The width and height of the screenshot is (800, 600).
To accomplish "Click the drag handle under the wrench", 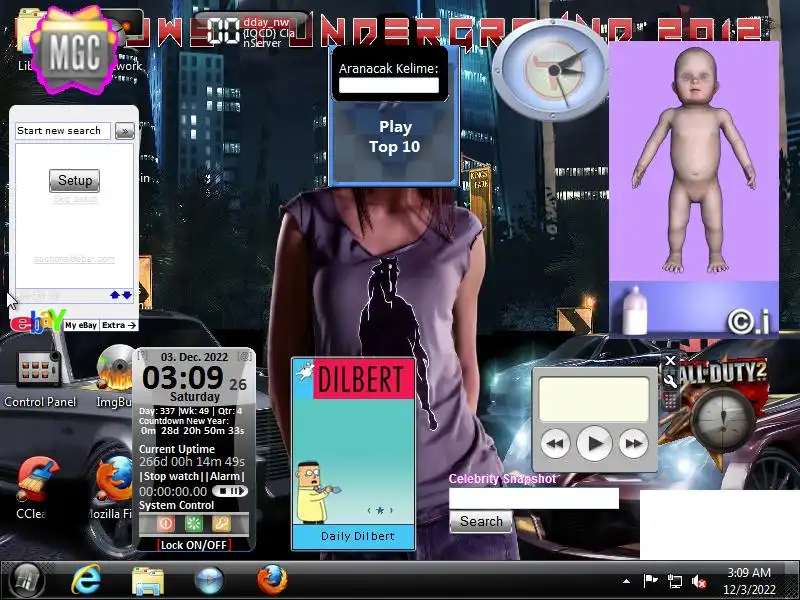I will (x=670, y=399).
